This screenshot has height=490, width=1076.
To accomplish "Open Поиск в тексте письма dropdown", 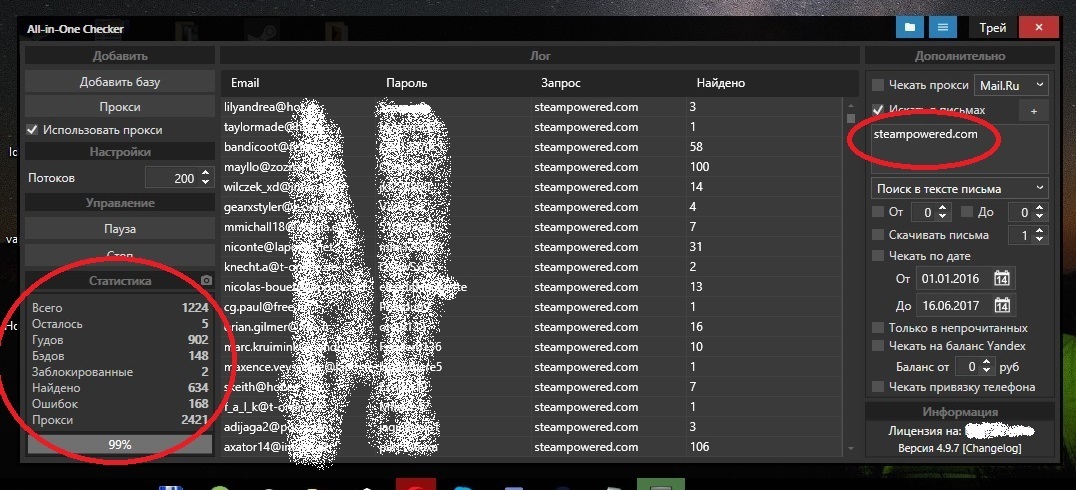I will point(960,188).
